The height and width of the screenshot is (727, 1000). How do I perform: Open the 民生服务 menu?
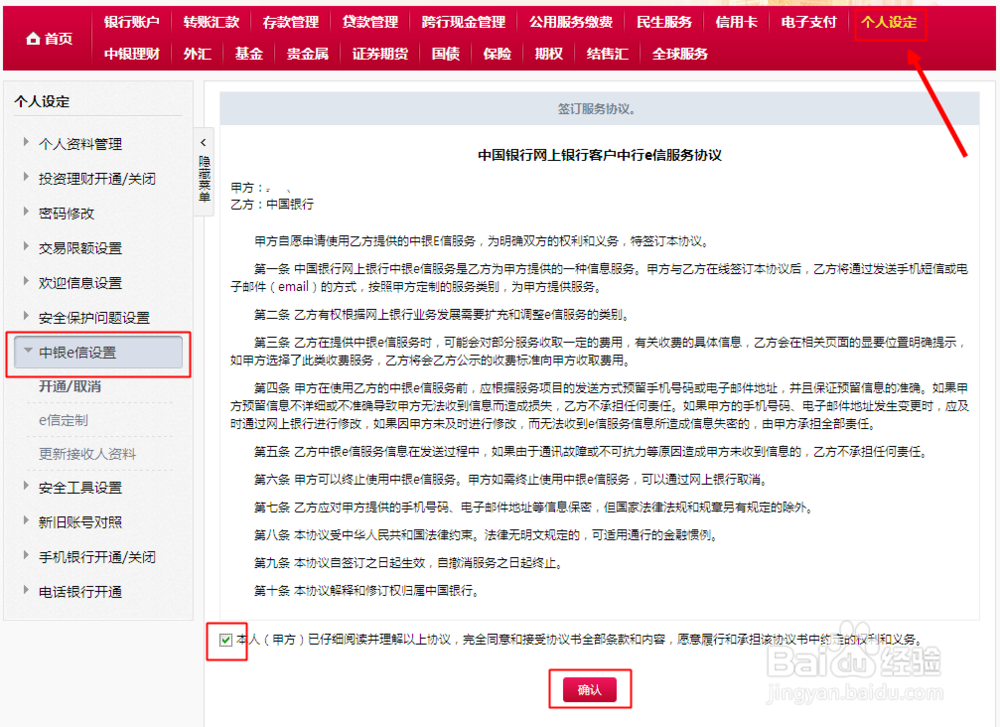click(664, 22)
